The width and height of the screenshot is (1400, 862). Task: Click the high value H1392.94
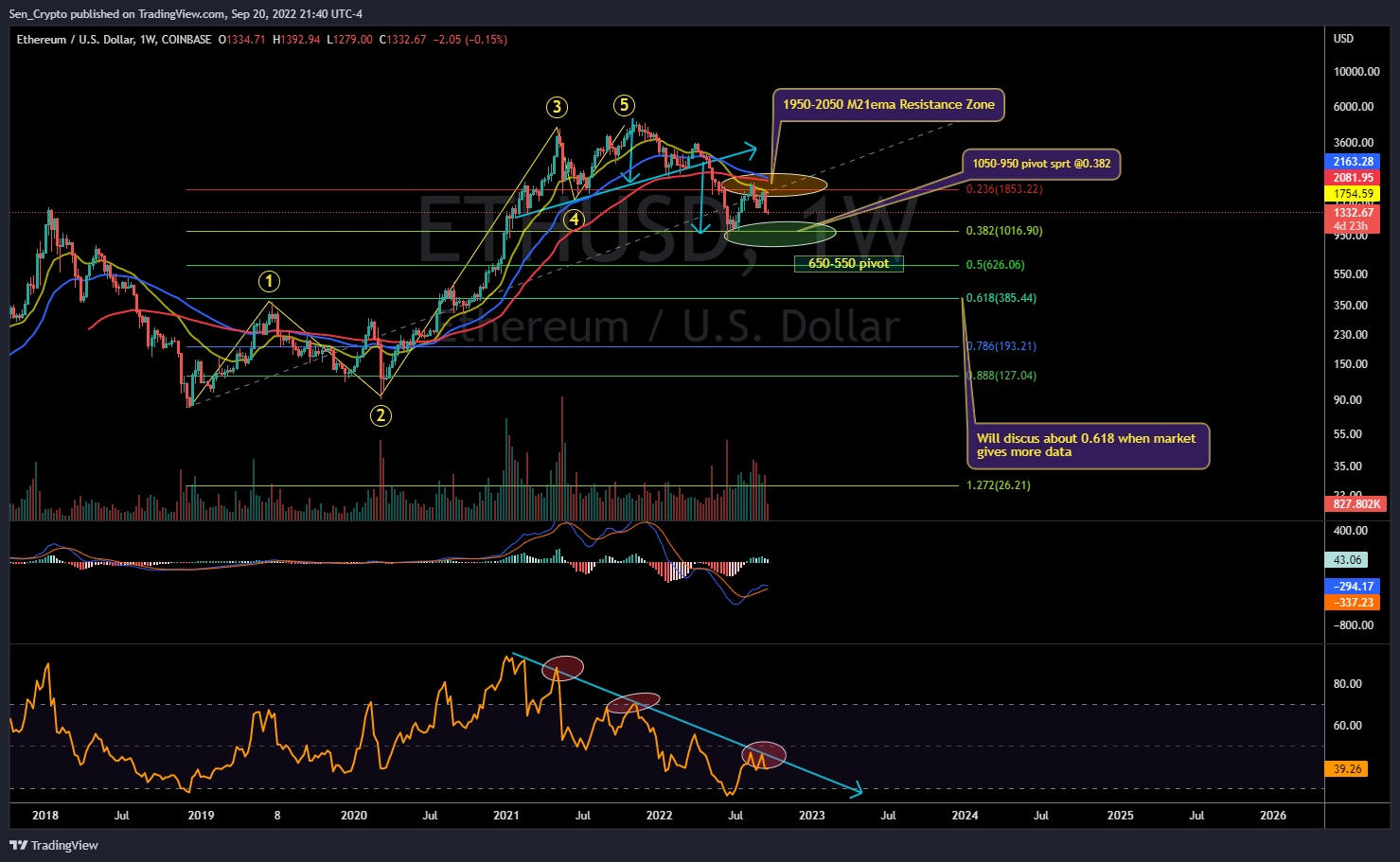pyautogui.click(x=296, y=40)
